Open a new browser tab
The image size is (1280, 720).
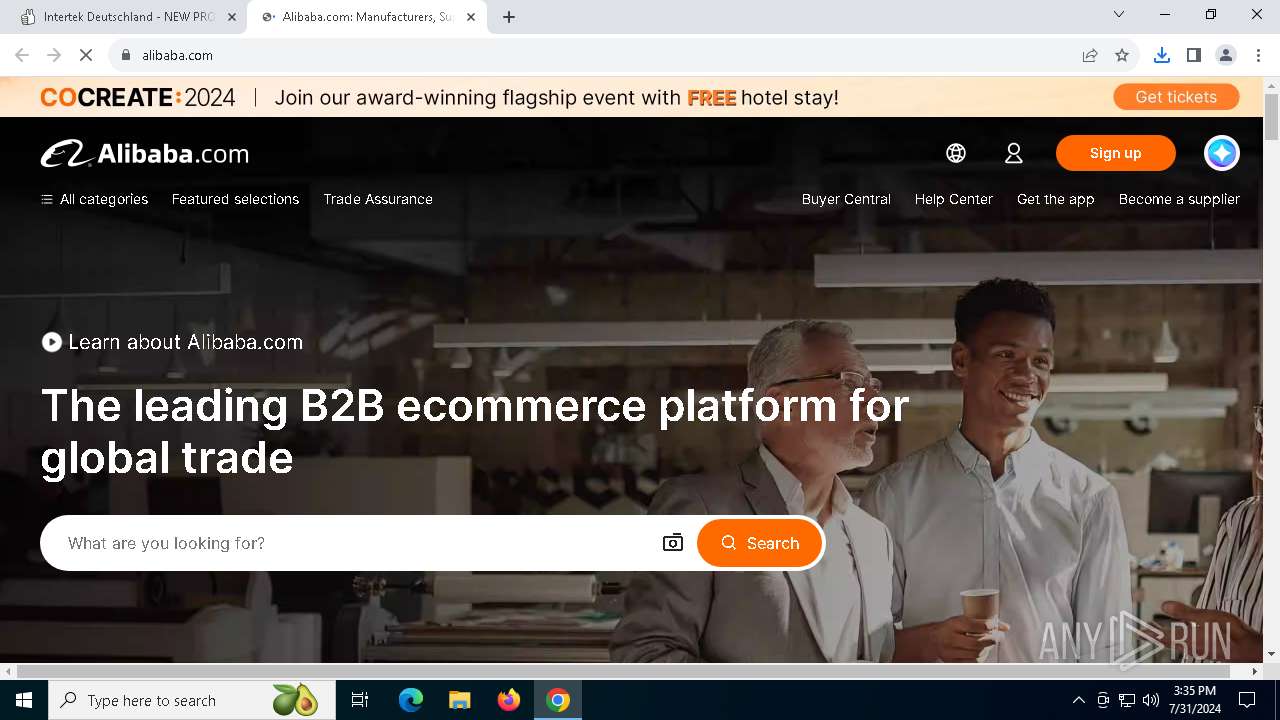[509, 17]
